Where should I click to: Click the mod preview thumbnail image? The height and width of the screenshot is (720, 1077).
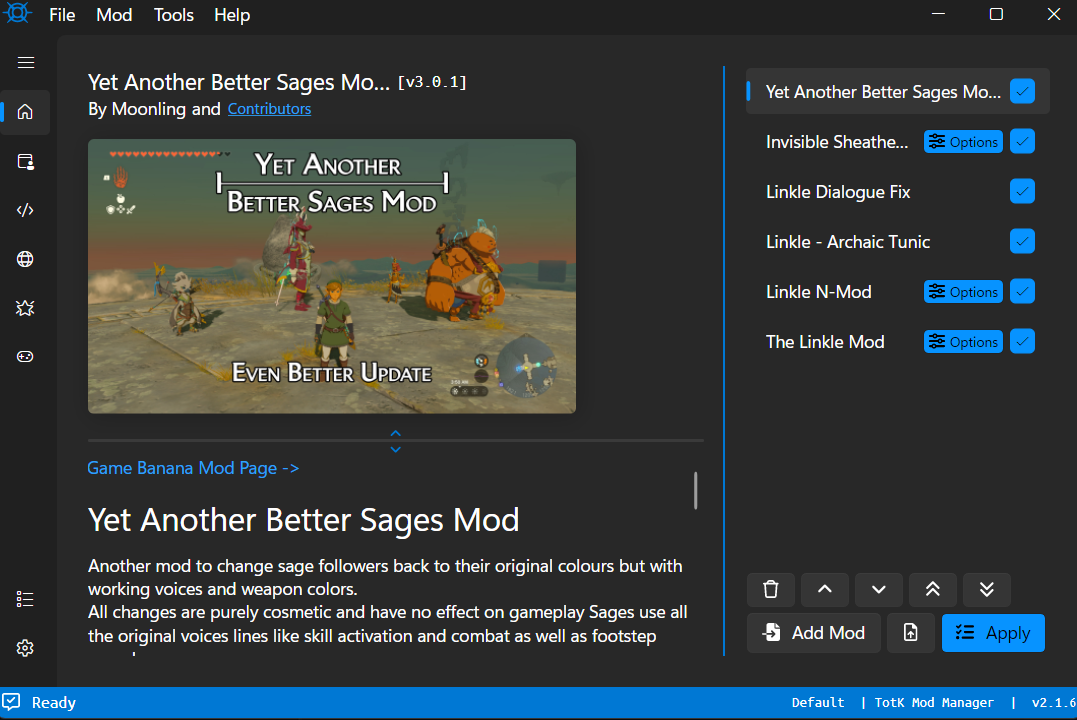pyautogui.click(x=332, y=276)
